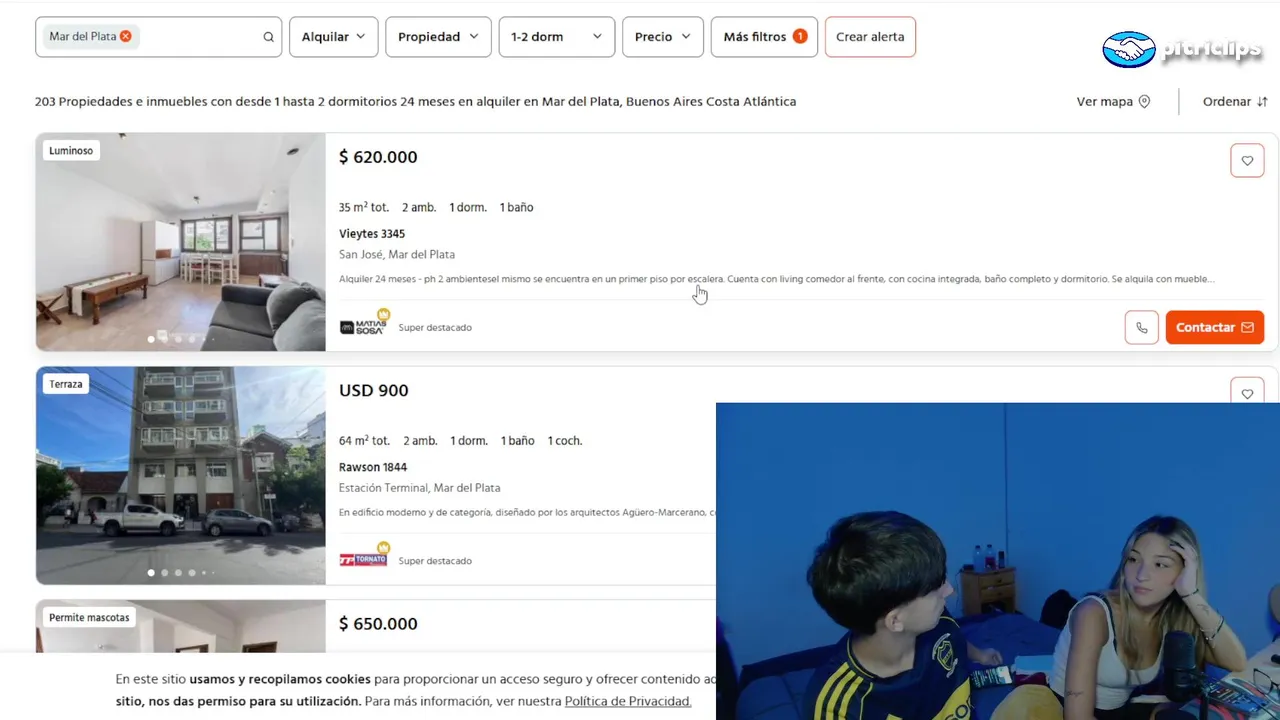This screenshot has height=720, width=1280.
Task: Click the 203 Propiedades results heading
Action: coord(415,101)
